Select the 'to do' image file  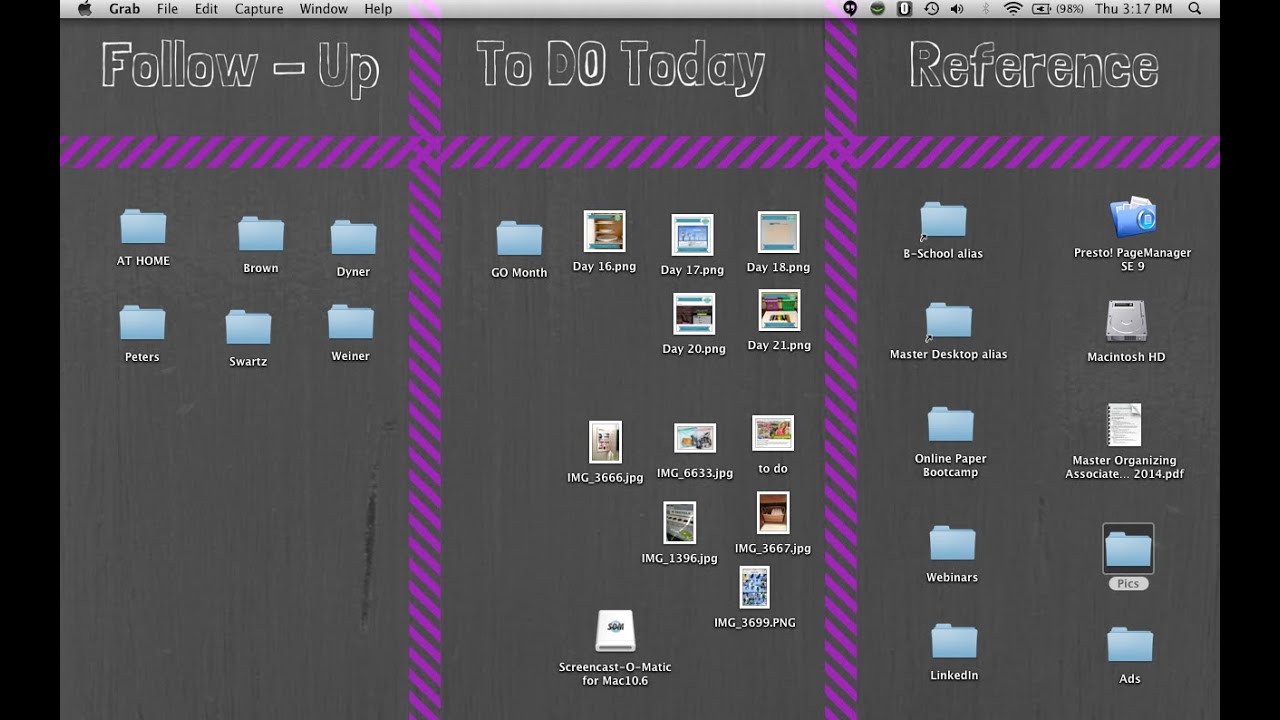[x=773, y=434]
